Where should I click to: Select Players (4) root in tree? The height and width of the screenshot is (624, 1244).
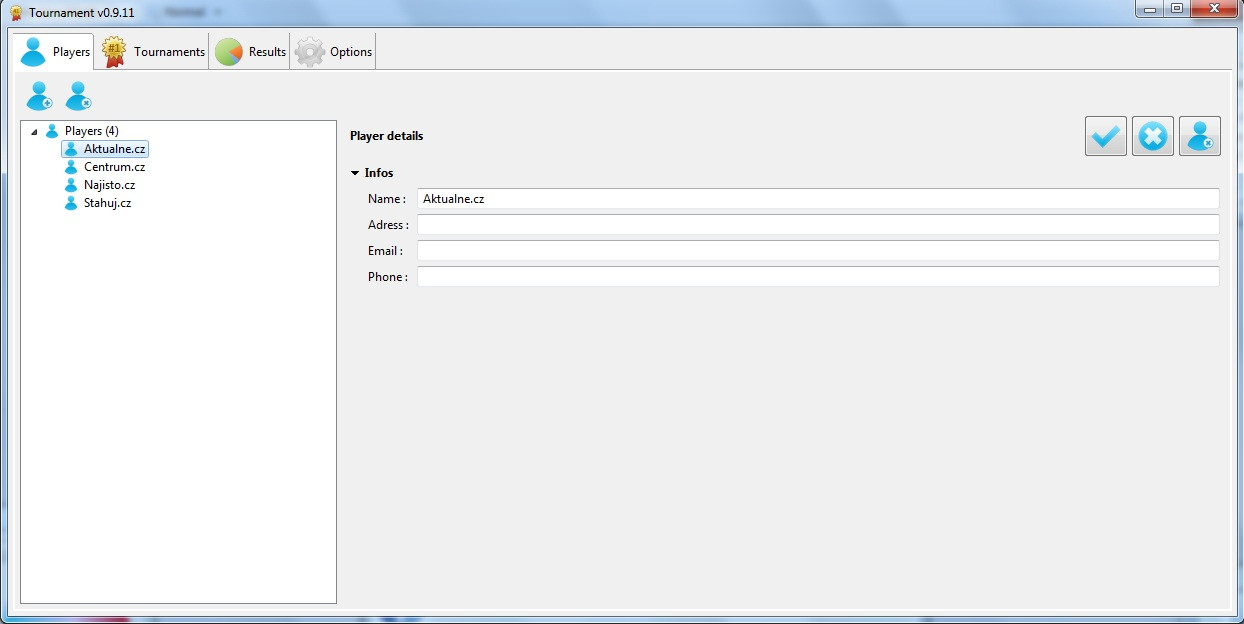tap(92, 131)
